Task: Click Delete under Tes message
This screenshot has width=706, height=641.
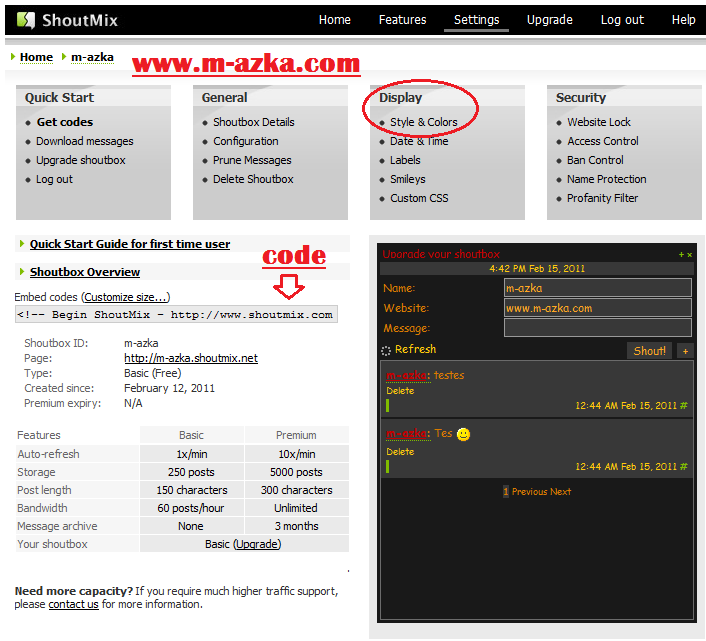Action: click(x=400, y=451)
